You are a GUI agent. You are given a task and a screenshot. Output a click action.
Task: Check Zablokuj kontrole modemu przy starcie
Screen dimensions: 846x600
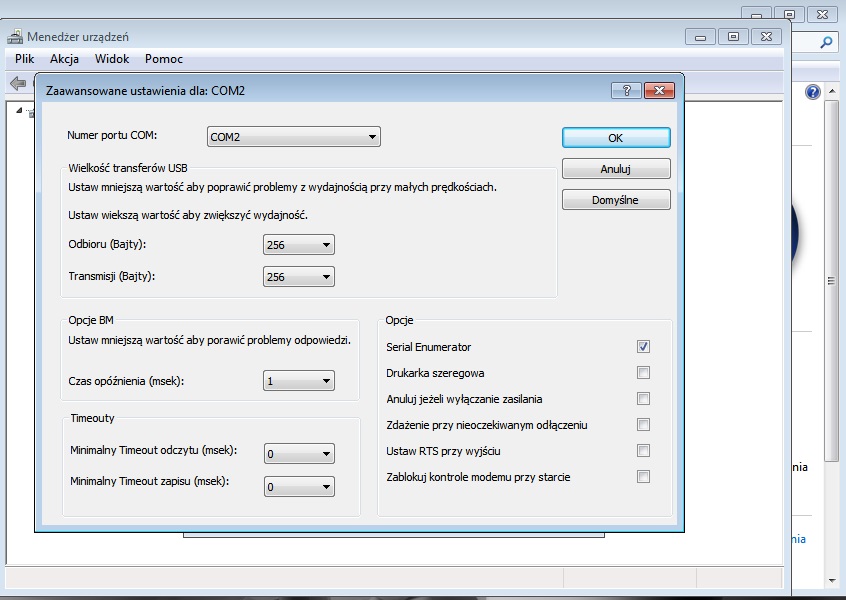(x=643, y=476)
